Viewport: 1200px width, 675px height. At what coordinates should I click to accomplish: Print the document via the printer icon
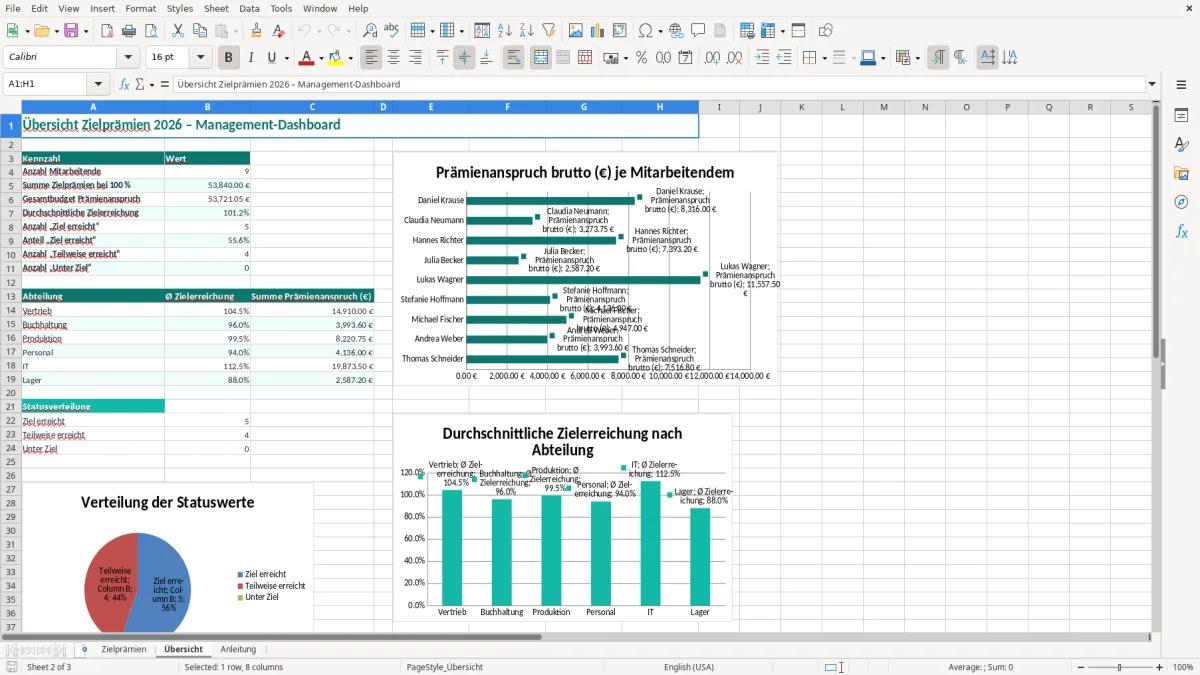coord(129,31)
